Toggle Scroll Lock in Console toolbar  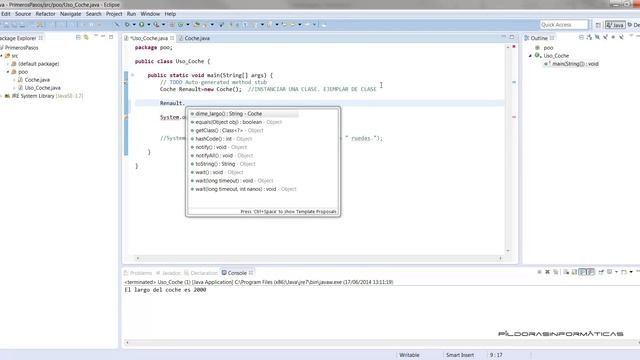[574, 272]
